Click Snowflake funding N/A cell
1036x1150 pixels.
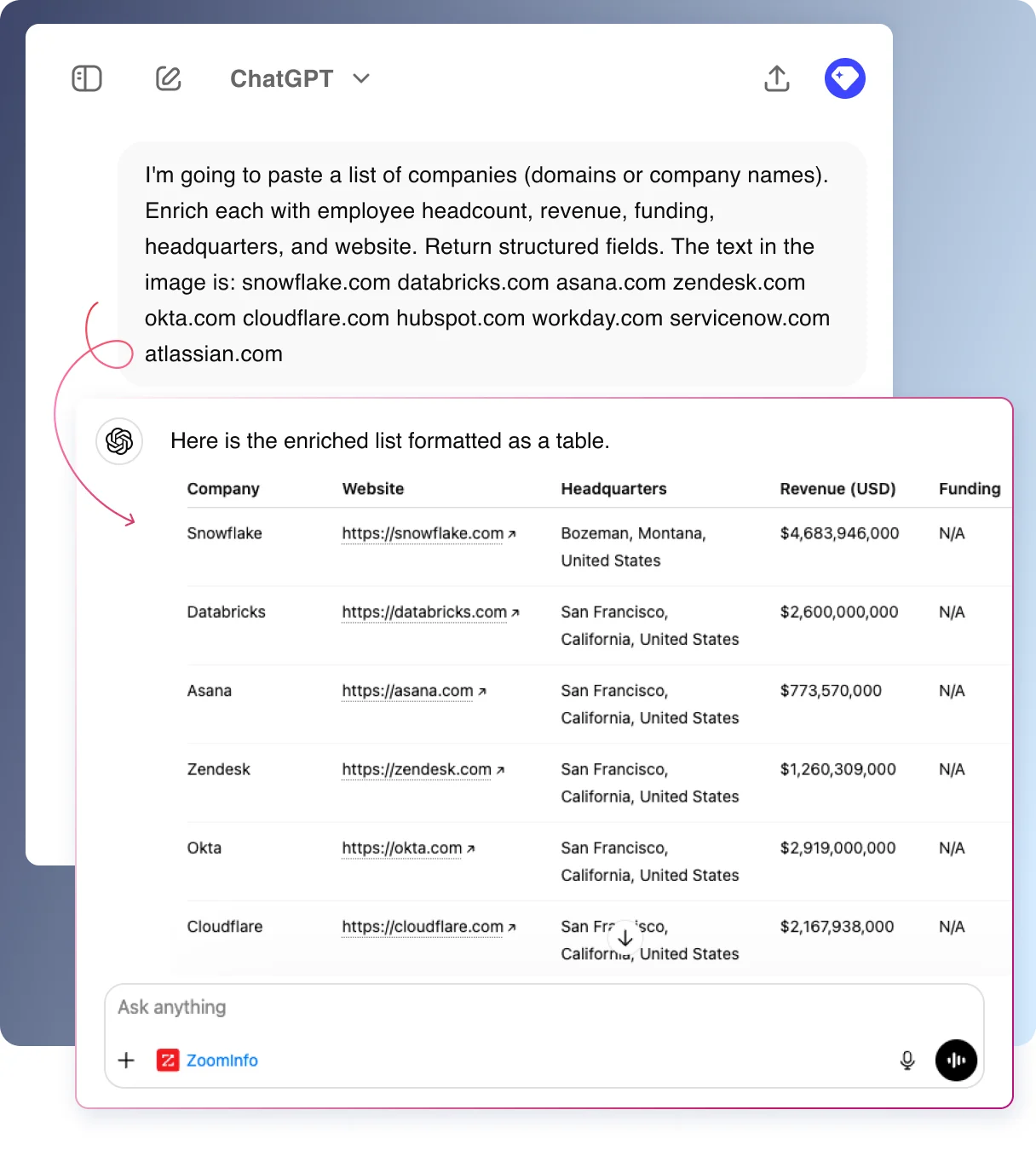(952, 533)
